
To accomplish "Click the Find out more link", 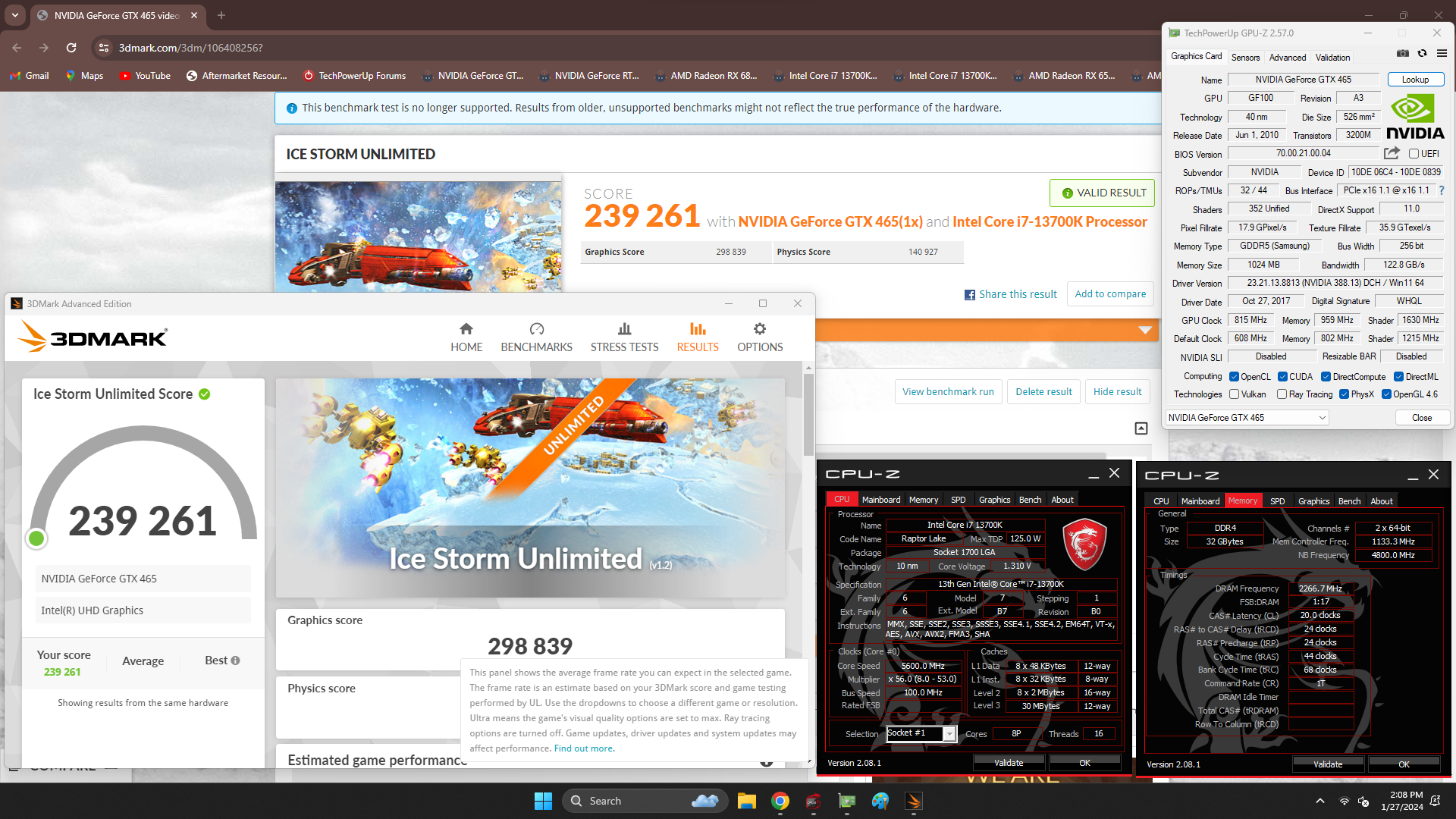I will pyautogui.click(x=584, y=748).
